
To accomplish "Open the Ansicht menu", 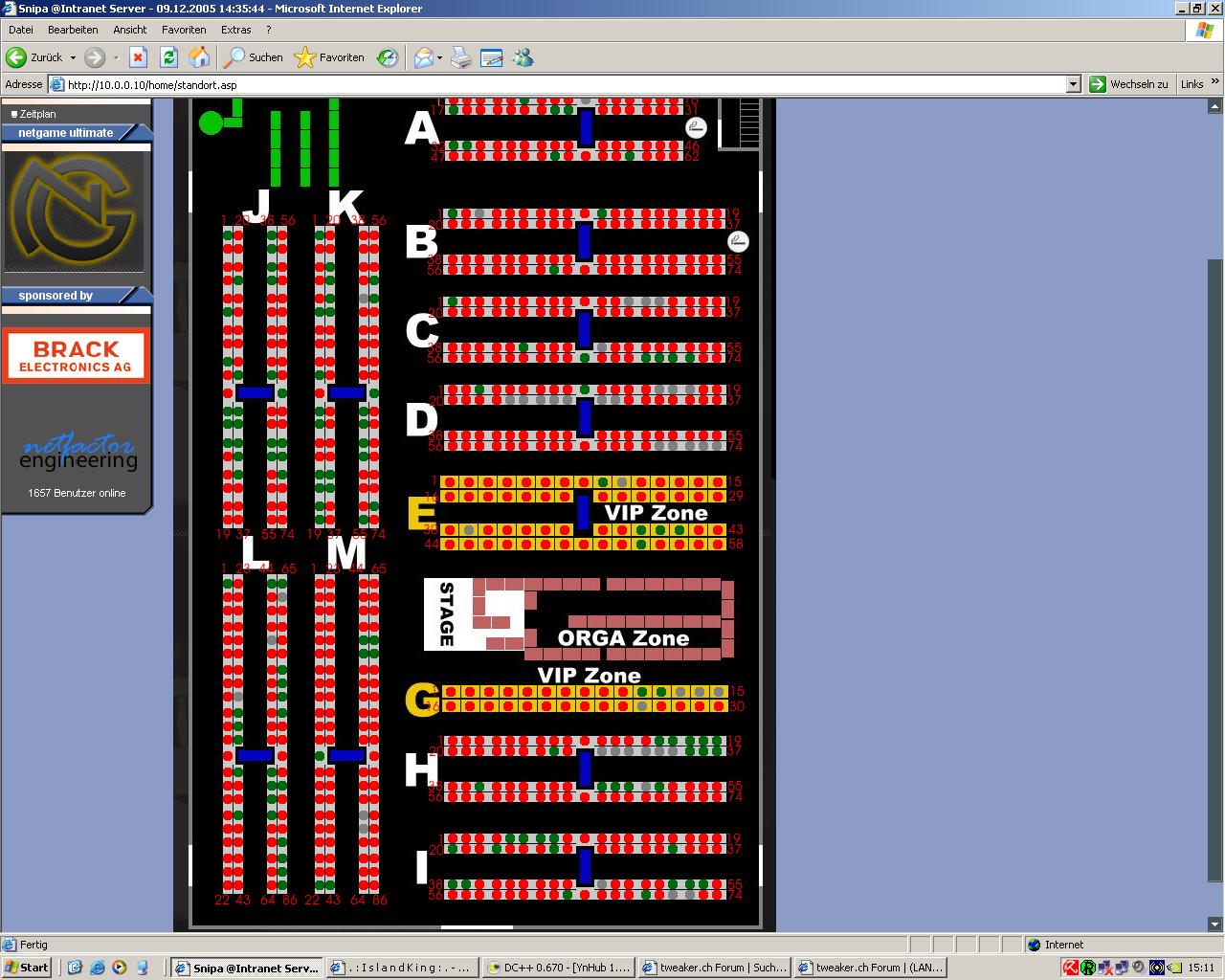I will pyautogui.click(x=129, y=30).
